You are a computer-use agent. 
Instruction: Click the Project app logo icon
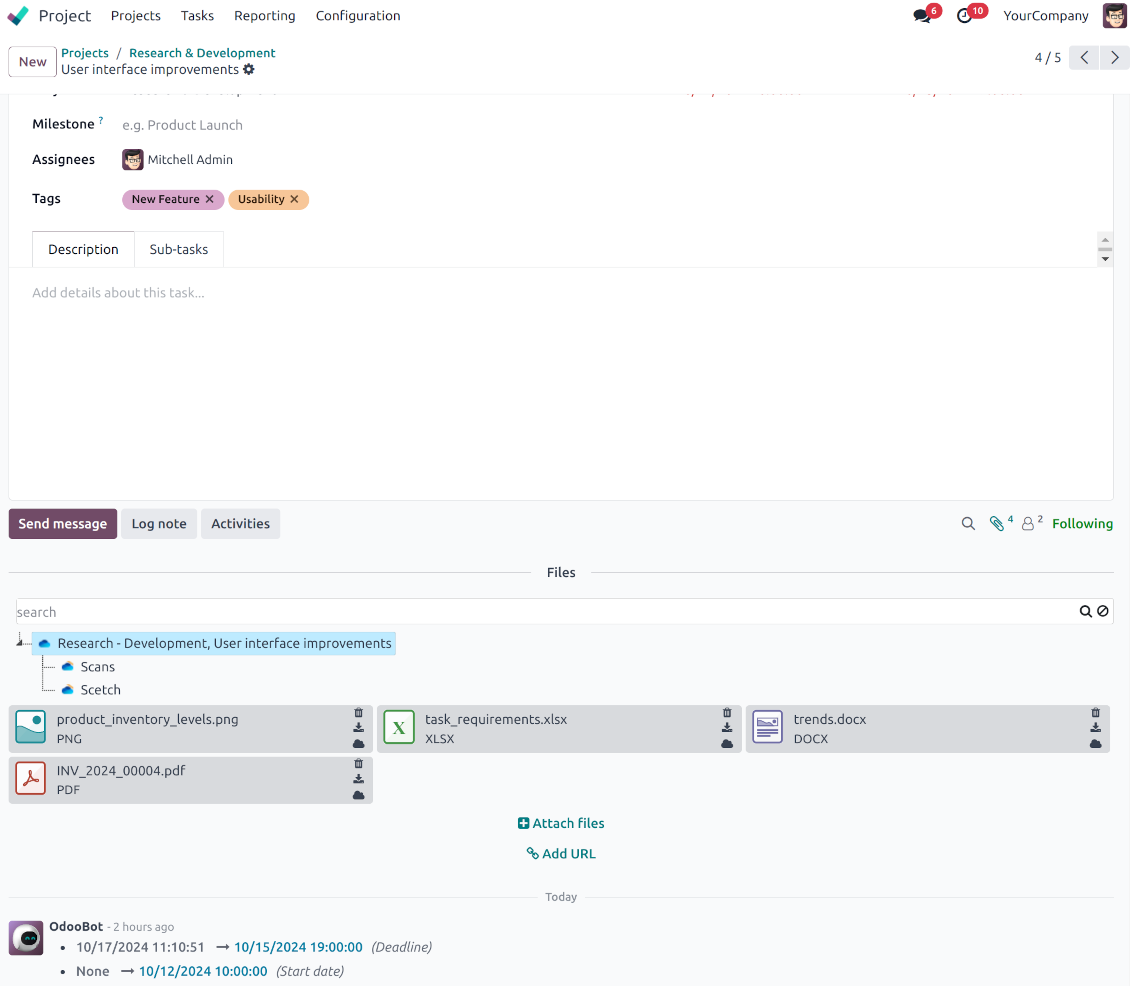pos(18,16)
